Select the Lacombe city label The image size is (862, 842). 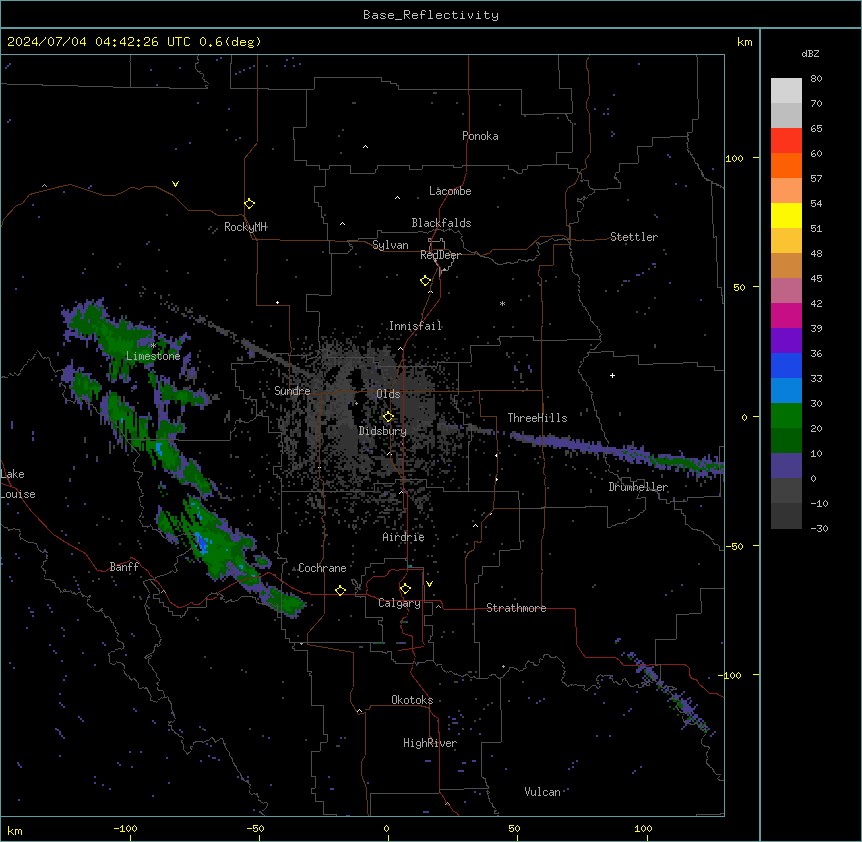point(450,191)
